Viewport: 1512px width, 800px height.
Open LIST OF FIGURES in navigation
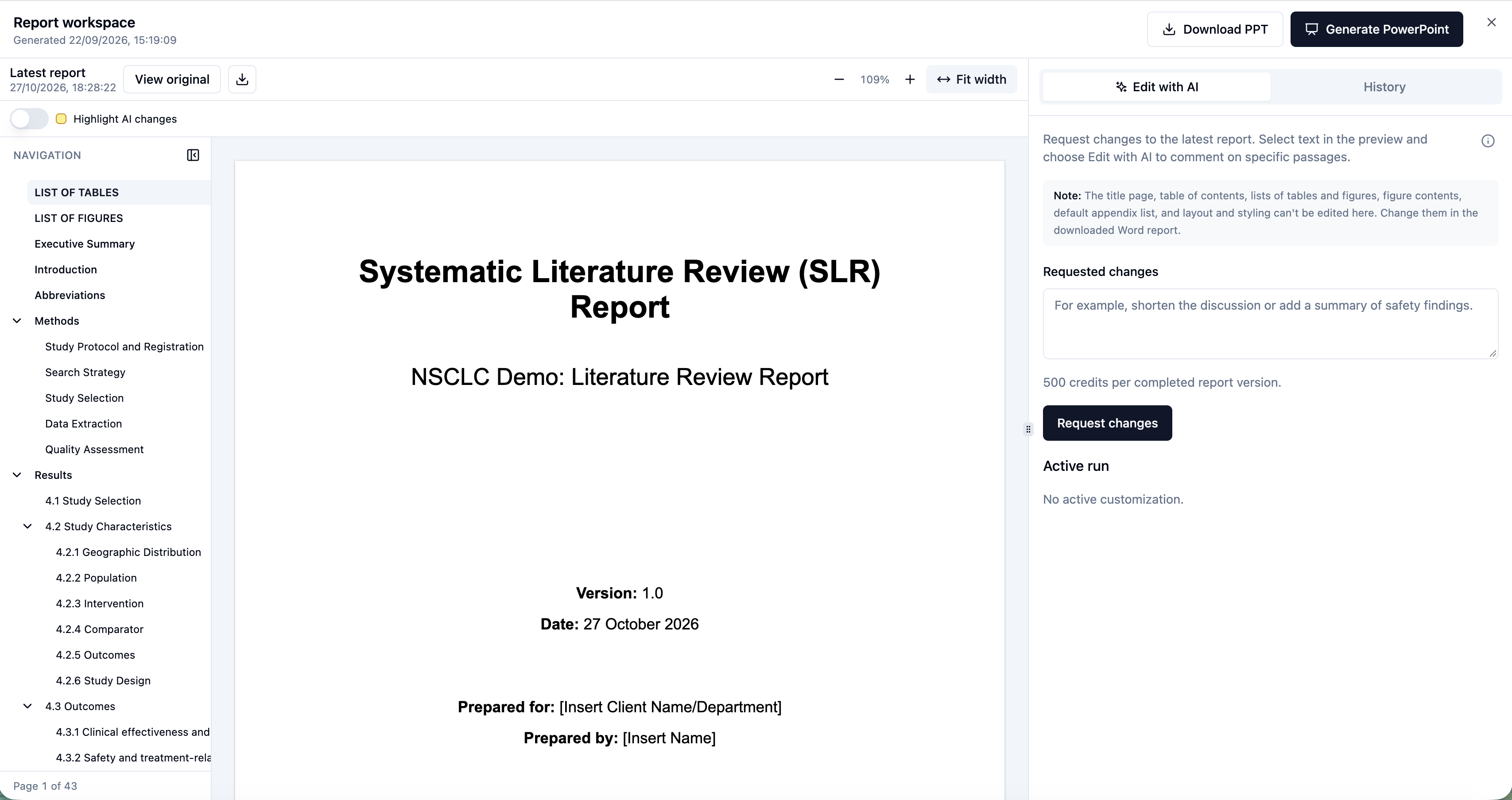pos(119,218)
